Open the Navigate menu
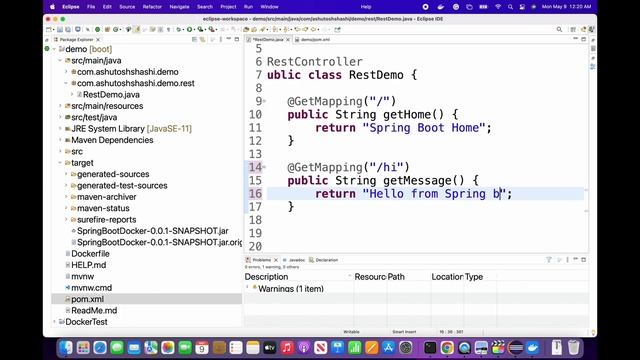The image size is (640, 360). pos(179,7)
